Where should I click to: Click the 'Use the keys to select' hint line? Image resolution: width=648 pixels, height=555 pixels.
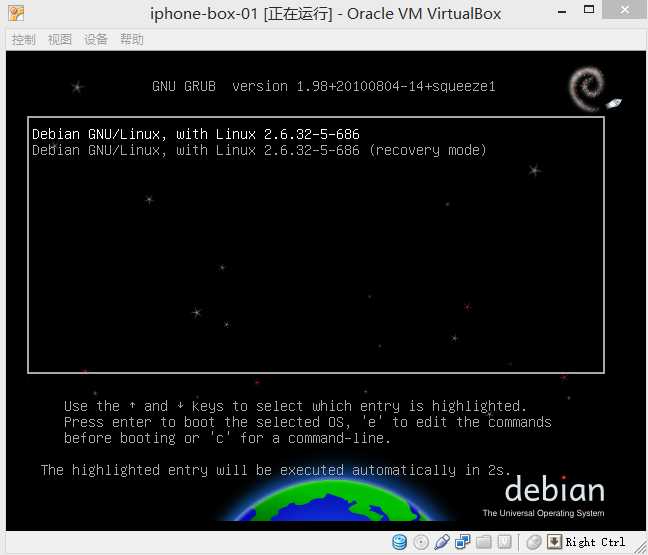(x=295, y=406)
